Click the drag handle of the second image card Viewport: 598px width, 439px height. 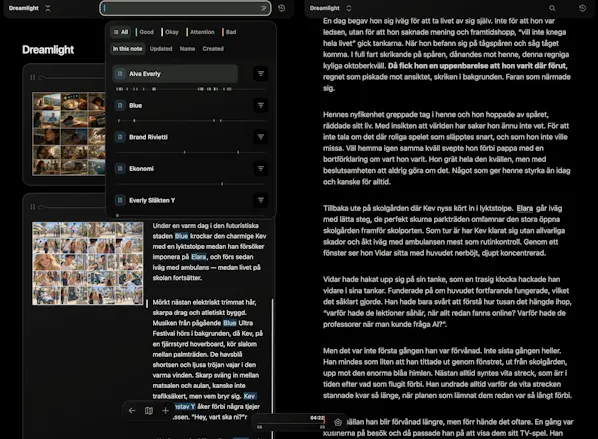pos(32,207)
